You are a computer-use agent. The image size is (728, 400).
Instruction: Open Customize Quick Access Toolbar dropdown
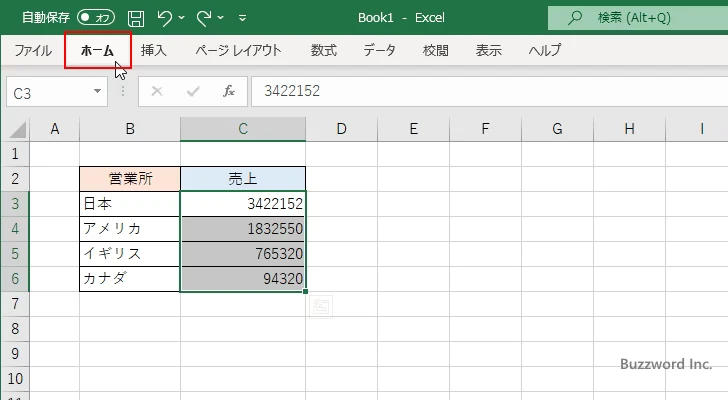coord(242,18)
